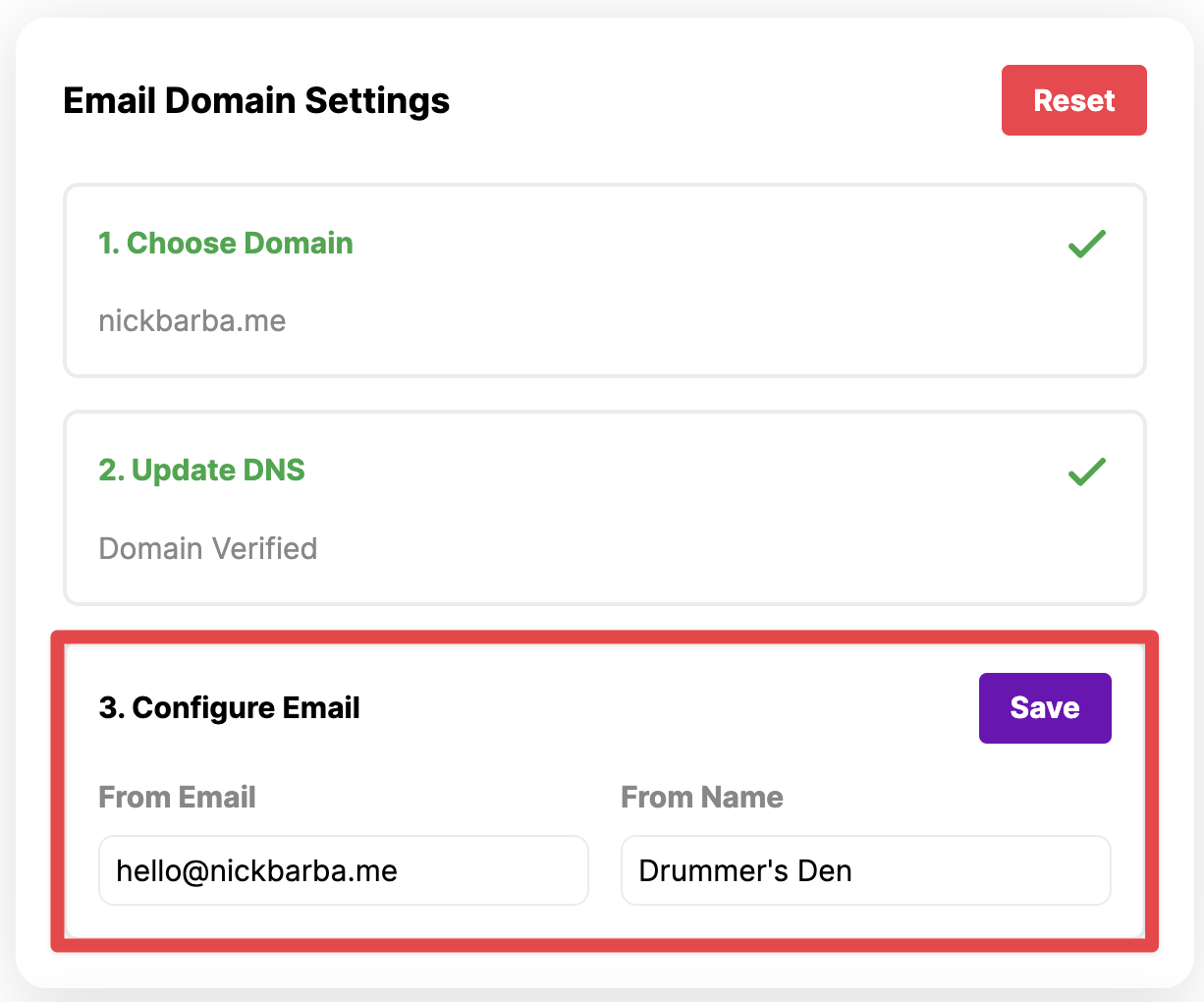This screenshot has height=1002, width=1204.
Task: Click the green checkmark beside Update DNS
Action: click(1087, 472)
